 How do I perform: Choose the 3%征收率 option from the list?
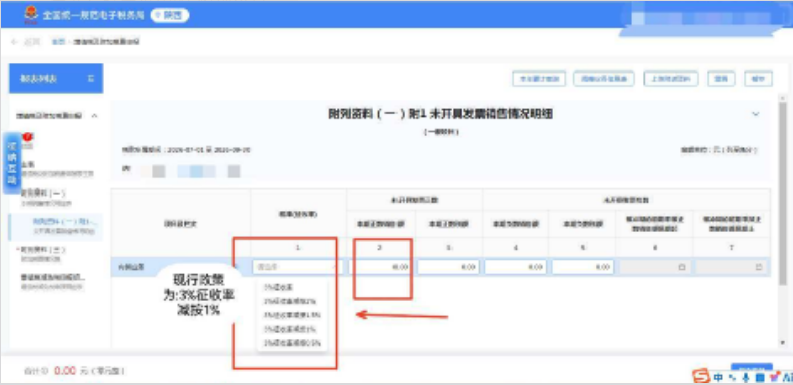coord(278,287)
